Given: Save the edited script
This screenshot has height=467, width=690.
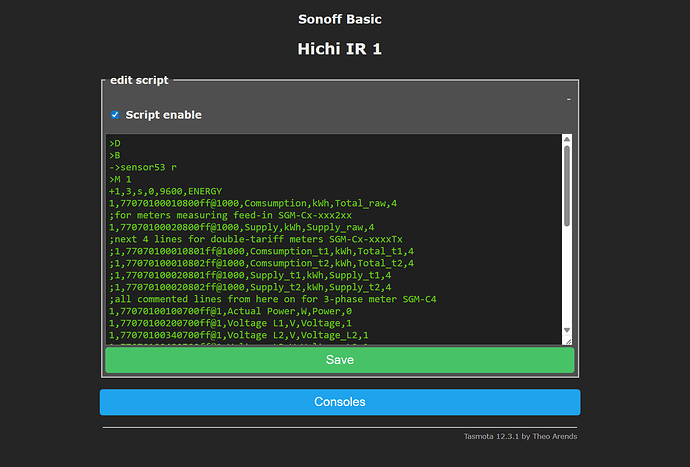Looking at the screenshot, I should coord(339,360).
